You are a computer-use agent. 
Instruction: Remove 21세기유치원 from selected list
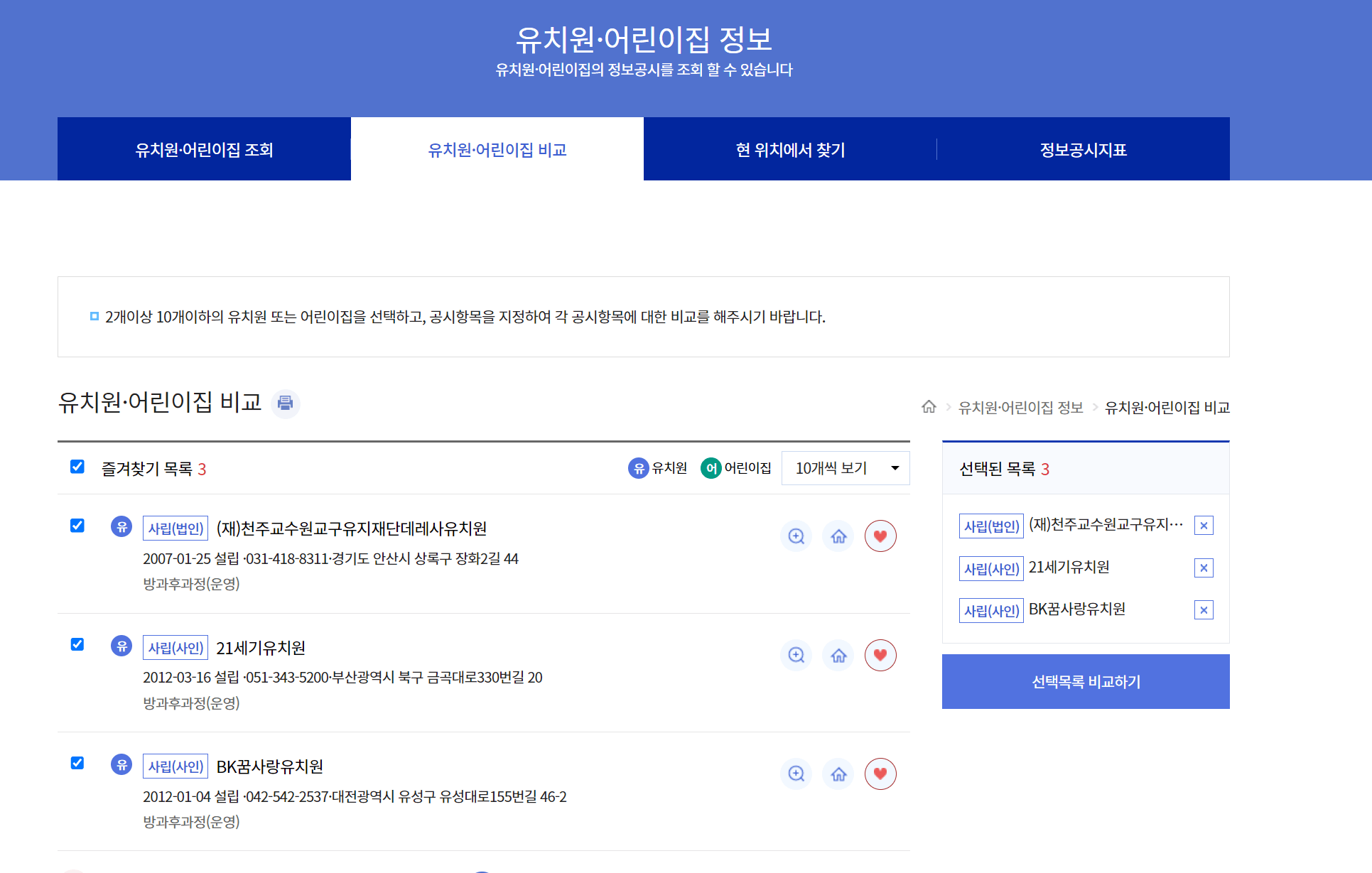pyautogui.click(x=1204, y=568)
